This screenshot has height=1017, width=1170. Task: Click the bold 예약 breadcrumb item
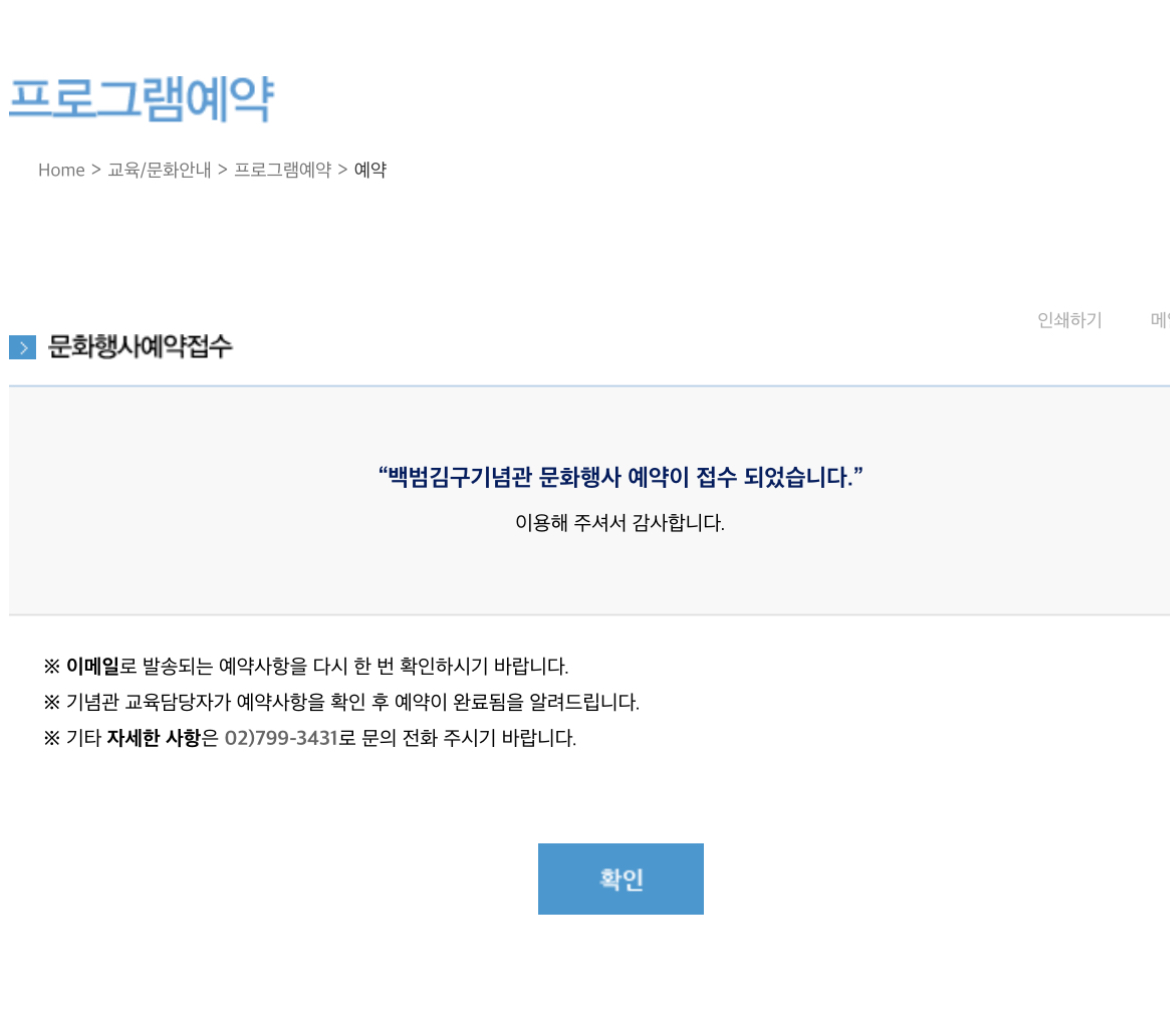tap(370, 170)
